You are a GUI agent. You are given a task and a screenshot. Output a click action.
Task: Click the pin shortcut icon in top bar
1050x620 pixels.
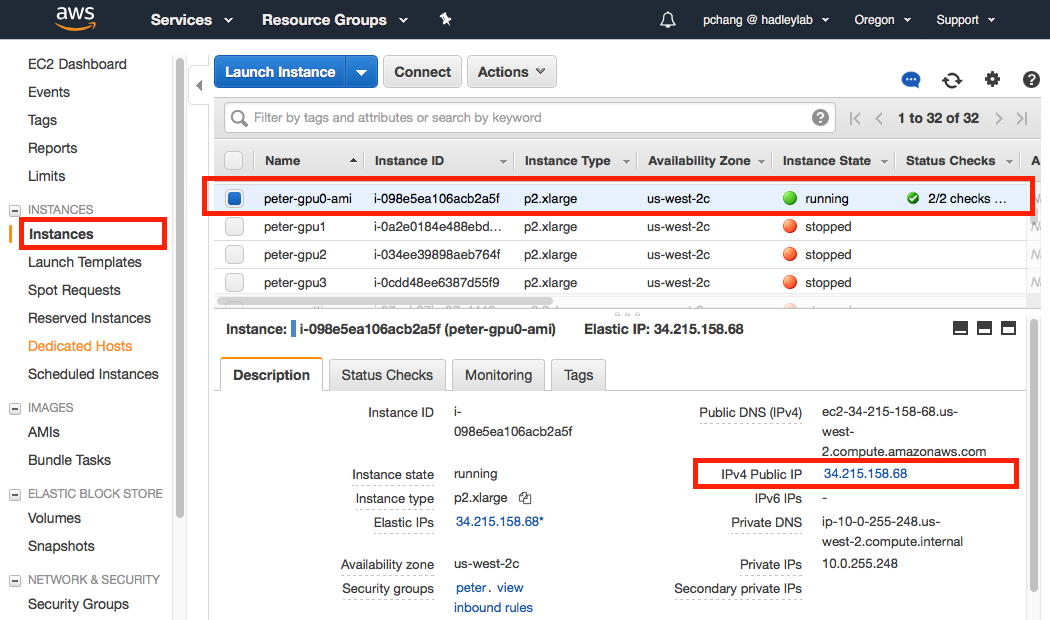tap(445, 19)
